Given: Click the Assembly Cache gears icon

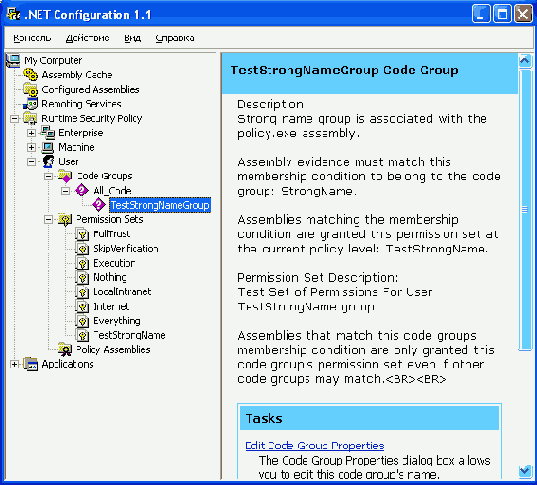Looking at the screenshot, I should 30,75.
